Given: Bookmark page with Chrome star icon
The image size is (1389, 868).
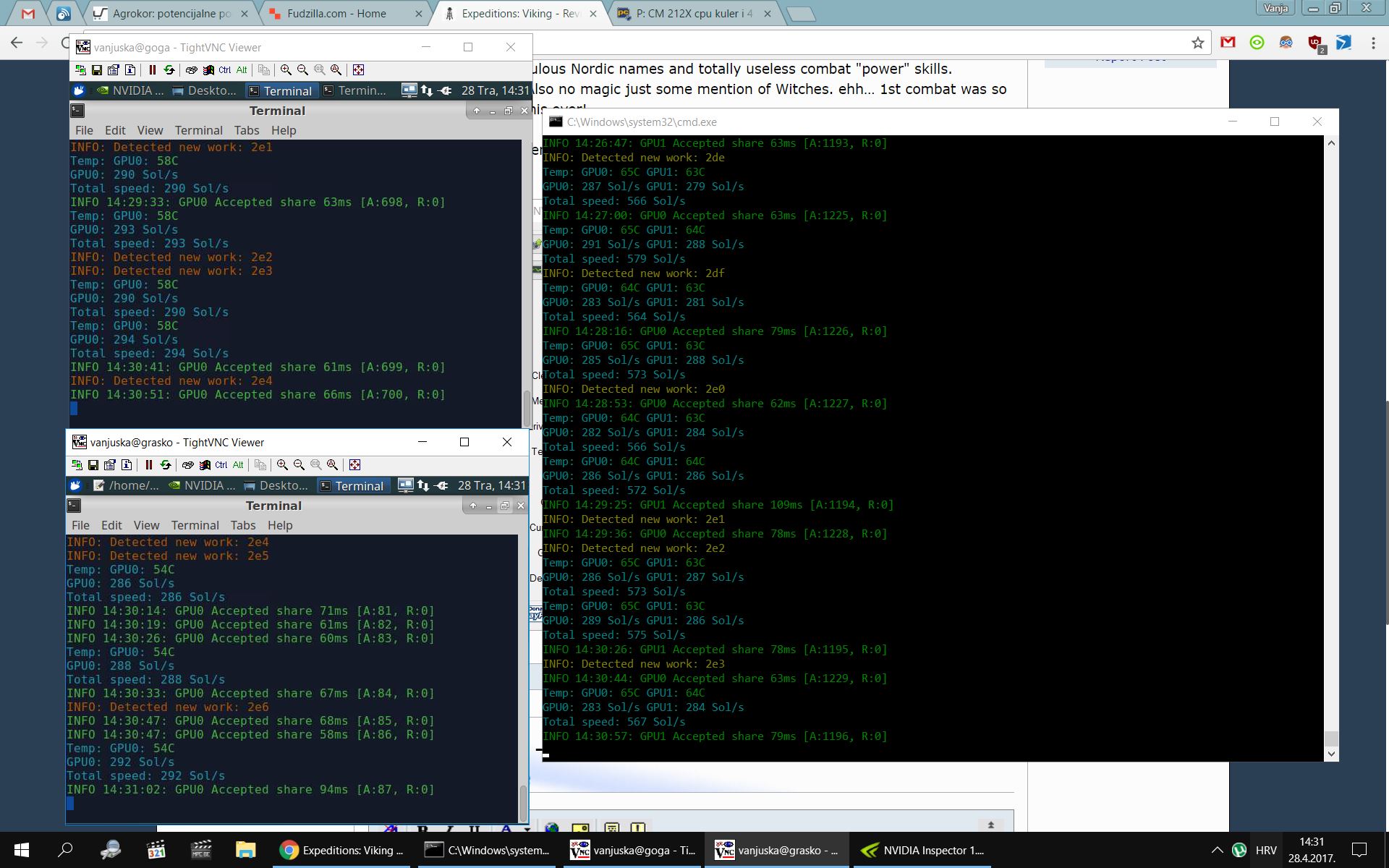Looking at the screenshot, I should [x=1198, y=43].
